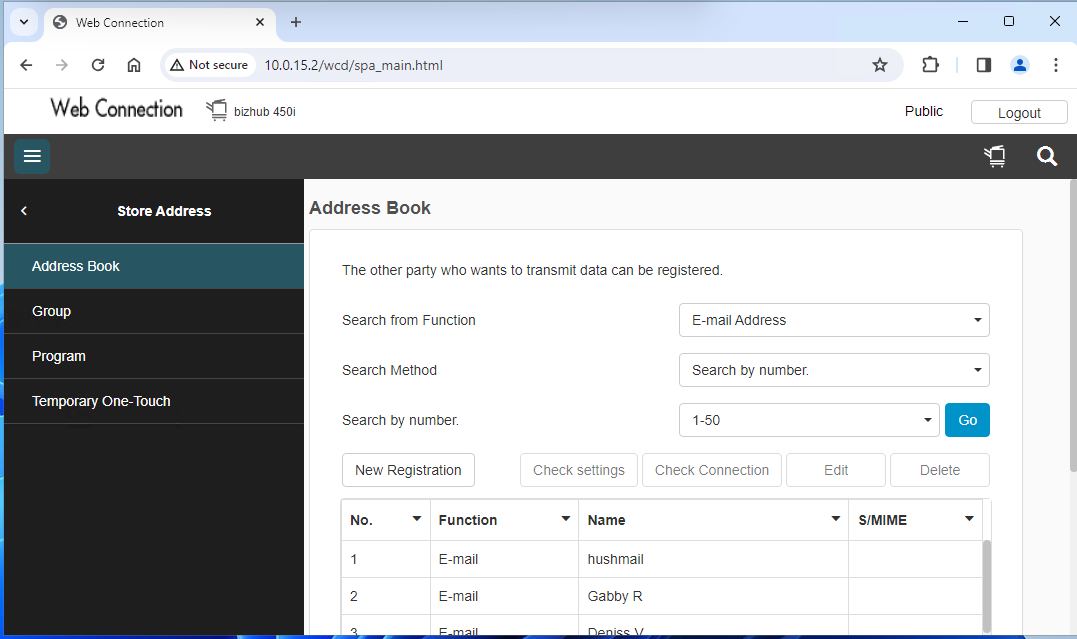Close the Web Connection tab
Viewport: 1077px width, 639px height.
point(260,22)
